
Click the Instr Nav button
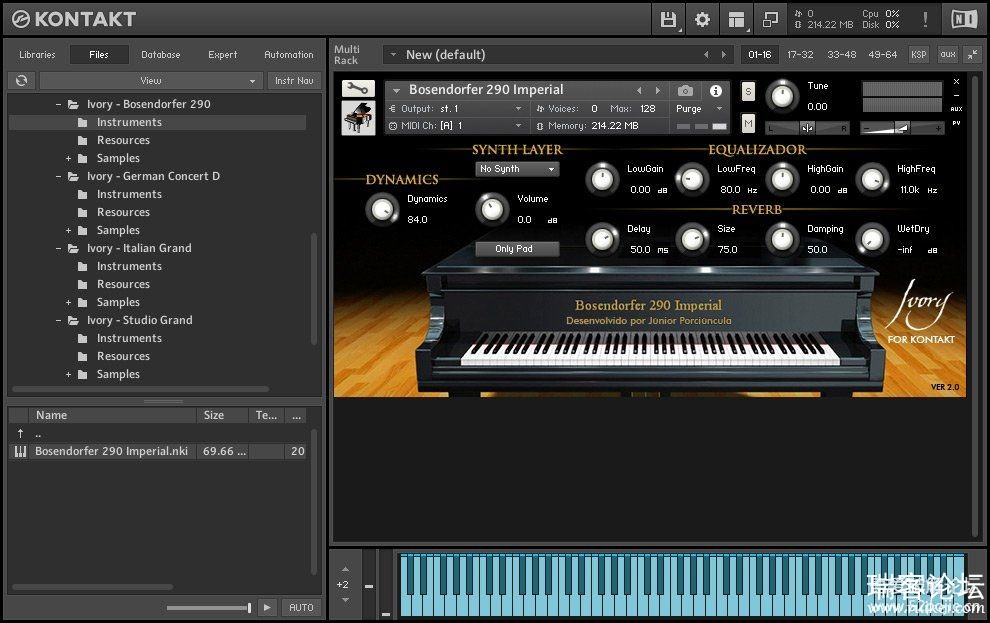(x=294, y=81)
